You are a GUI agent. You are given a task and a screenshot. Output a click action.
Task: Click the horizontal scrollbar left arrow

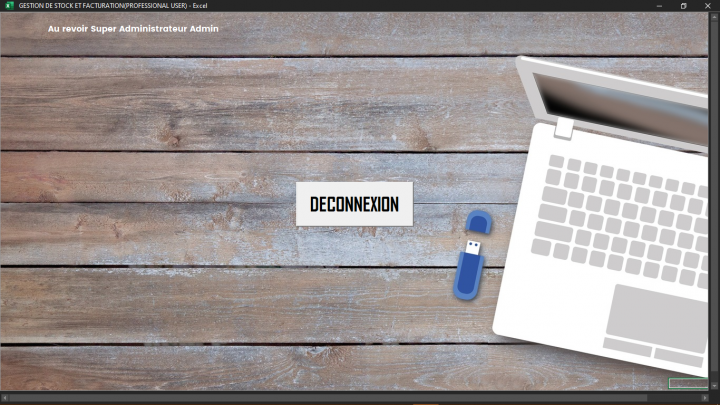click(5, 397)
